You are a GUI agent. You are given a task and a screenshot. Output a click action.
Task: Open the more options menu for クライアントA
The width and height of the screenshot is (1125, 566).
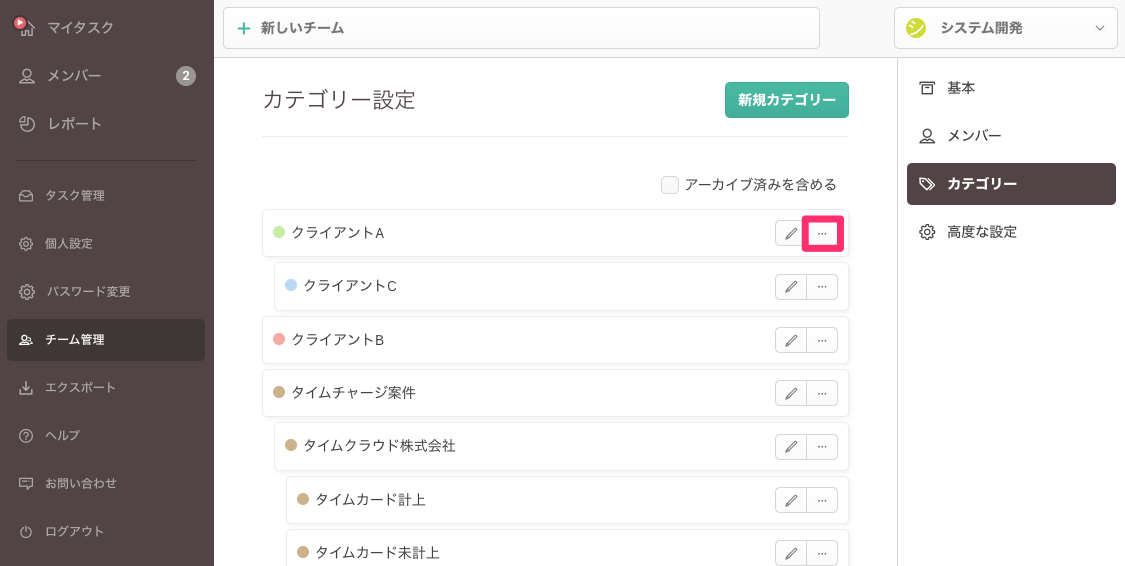822,233
